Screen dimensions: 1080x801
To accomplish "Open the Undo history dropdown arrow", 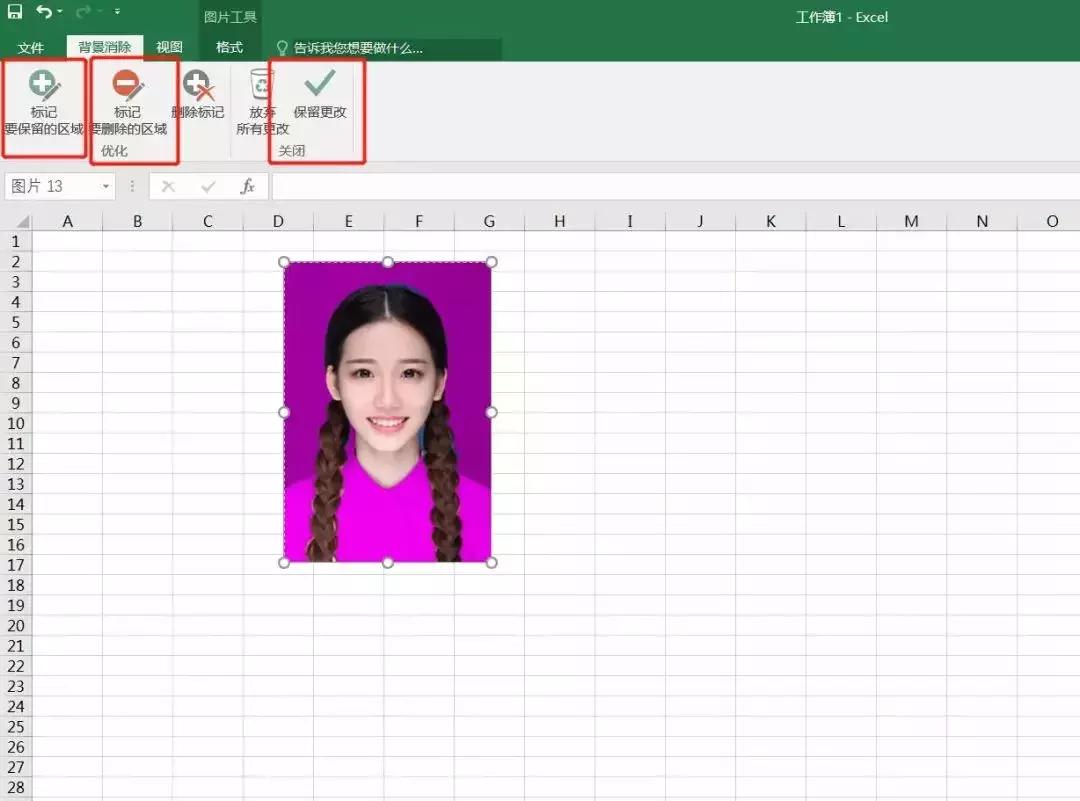I will click(60, 12).
